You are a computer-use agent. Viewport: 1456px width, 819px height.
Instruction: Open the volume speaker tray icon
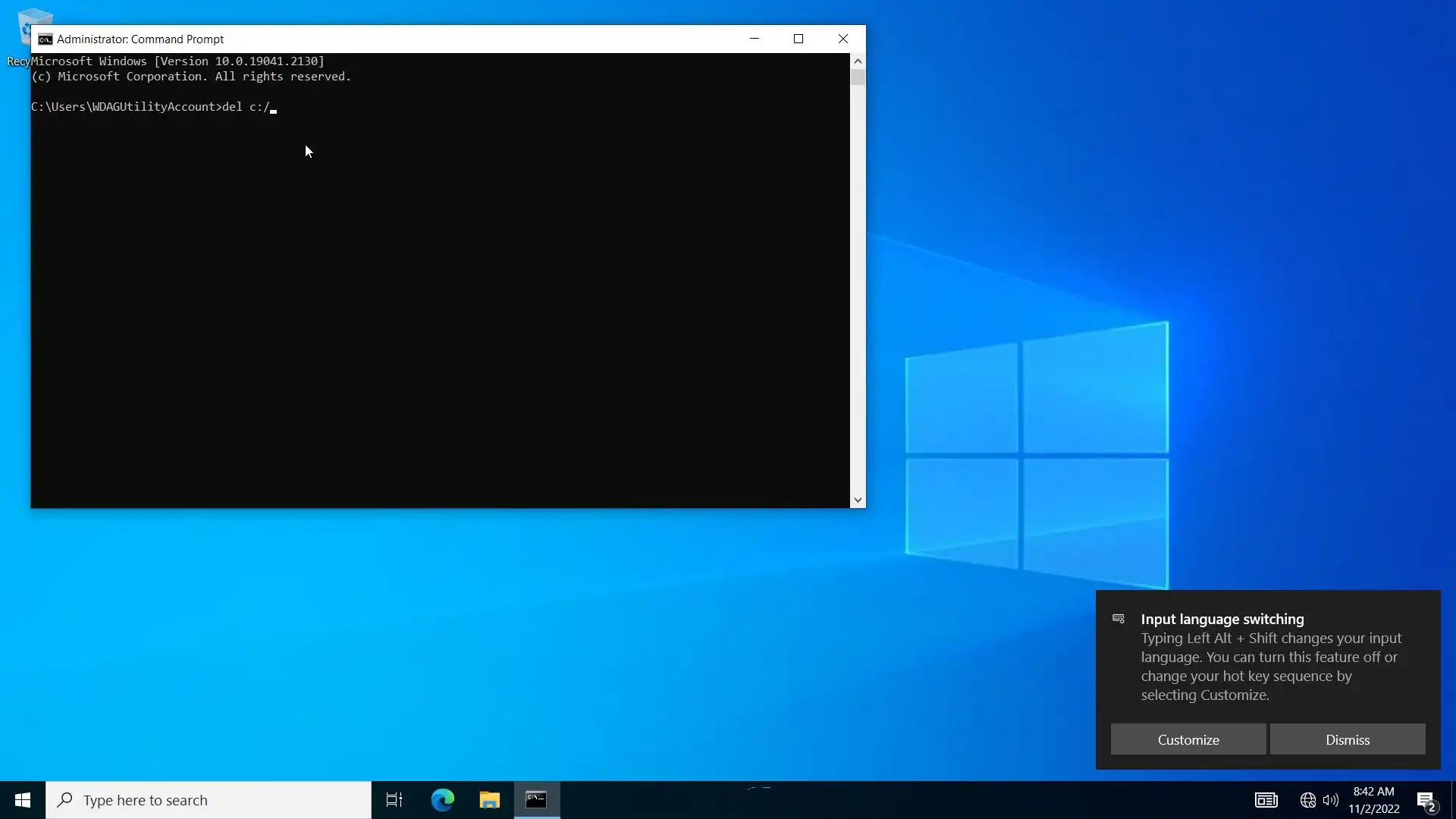[1330, 800]
